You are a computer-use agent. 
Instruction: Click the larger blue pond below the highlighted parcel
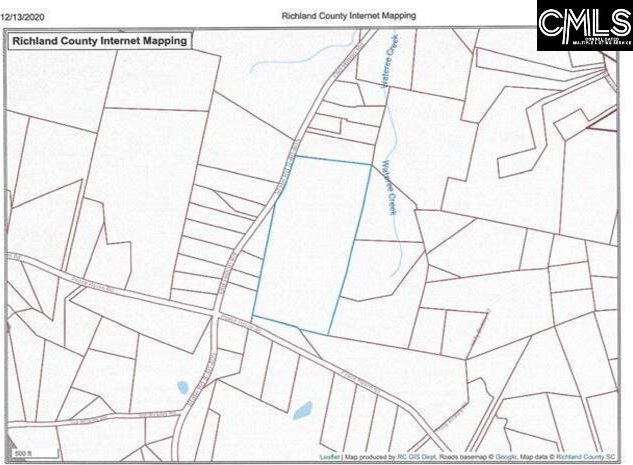[302, 411]
